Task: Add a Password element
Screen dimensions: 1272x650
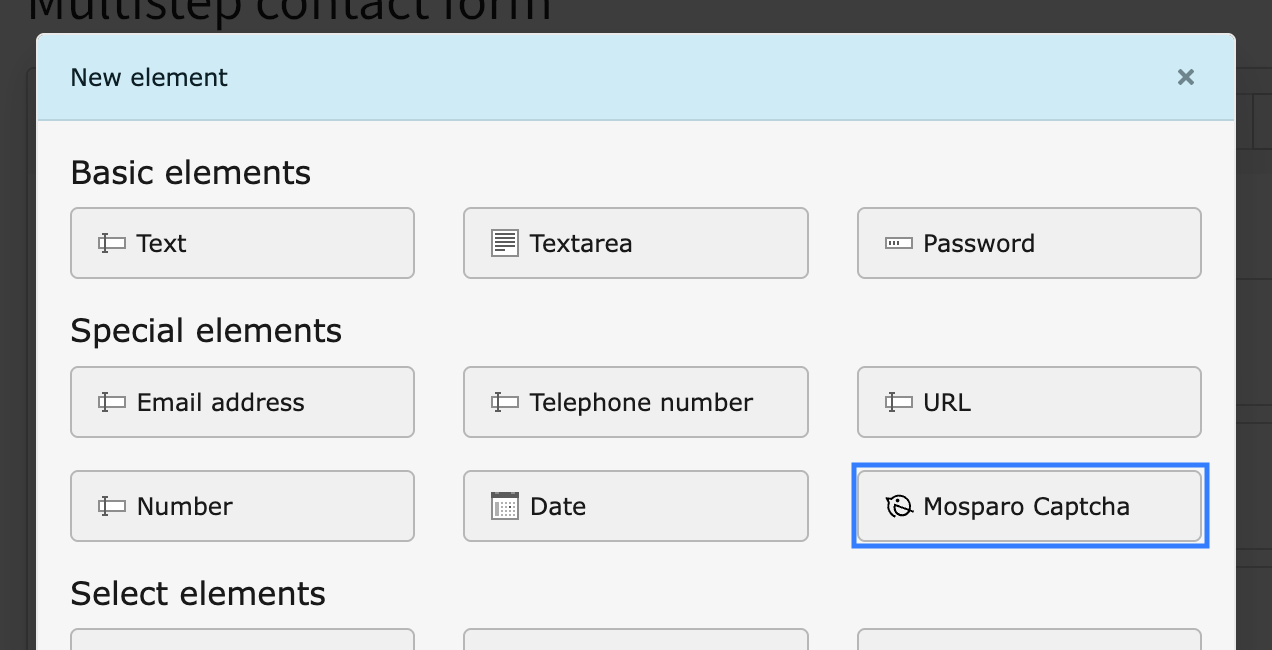Action: (1029, 242)
